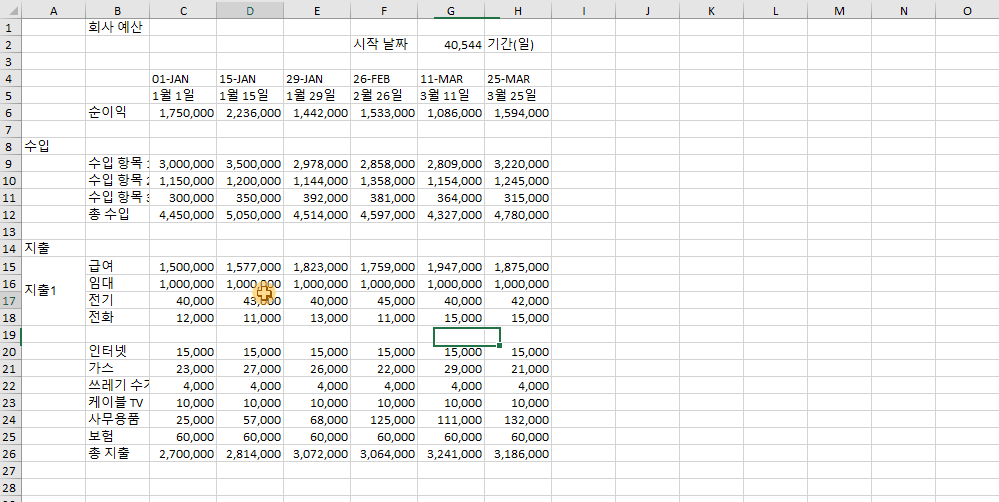Select the '전기' row label
Screen dimensions: 999x502
pos(118,300)
